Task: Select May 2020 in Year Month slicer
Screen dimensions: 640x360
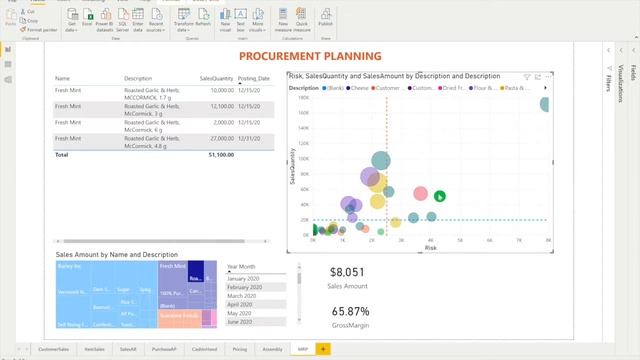Action: (x=256, y=313)
